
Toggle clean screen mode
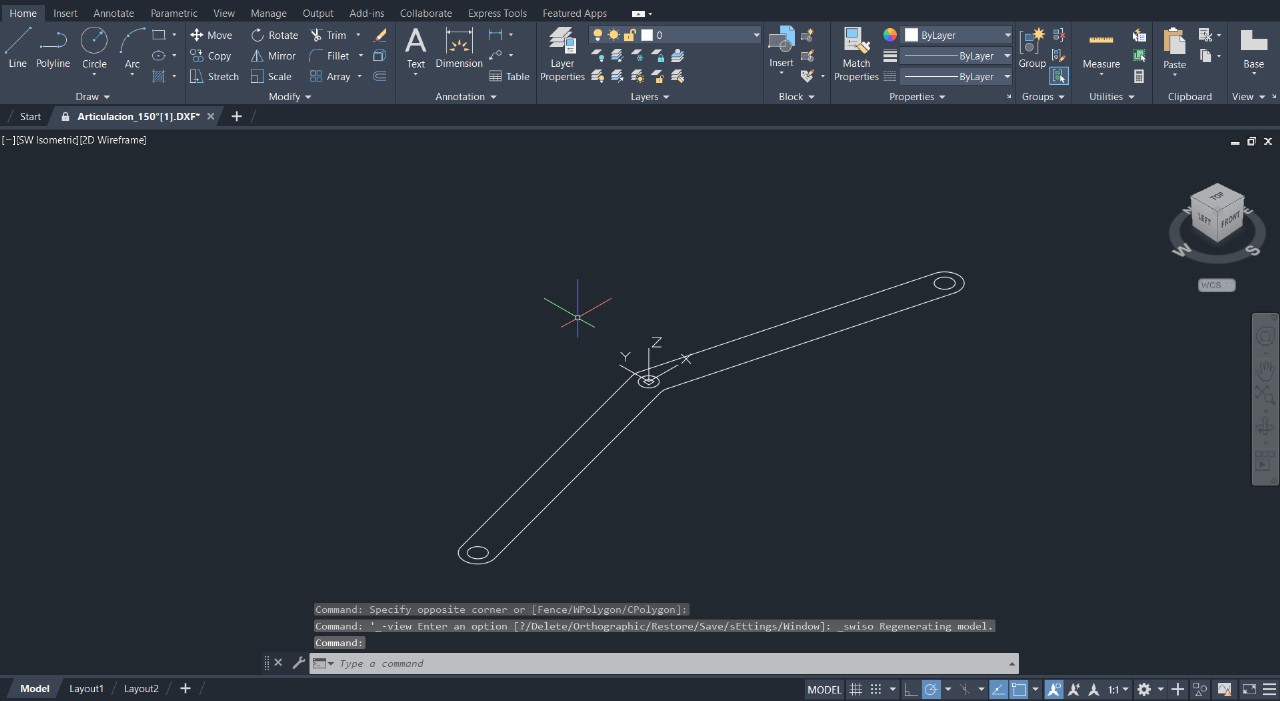click(1250, 689)
